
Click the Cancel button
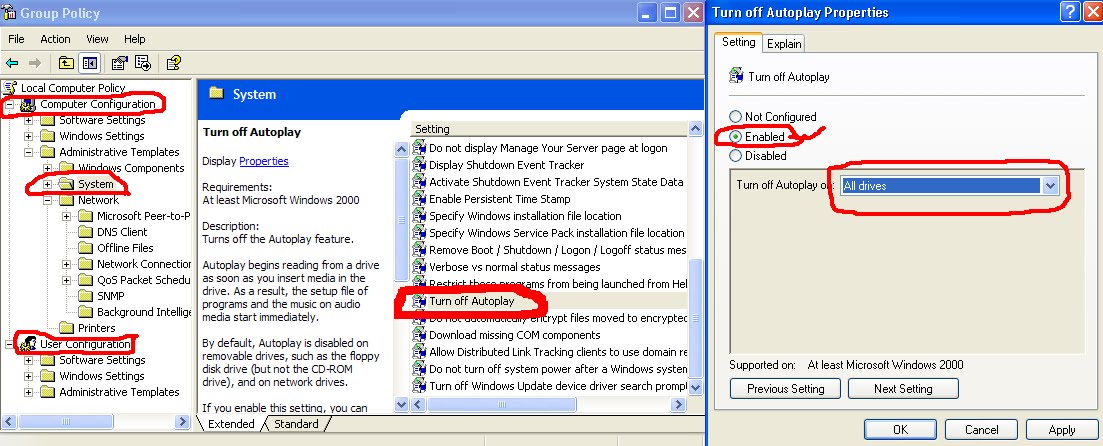(981, 430)
